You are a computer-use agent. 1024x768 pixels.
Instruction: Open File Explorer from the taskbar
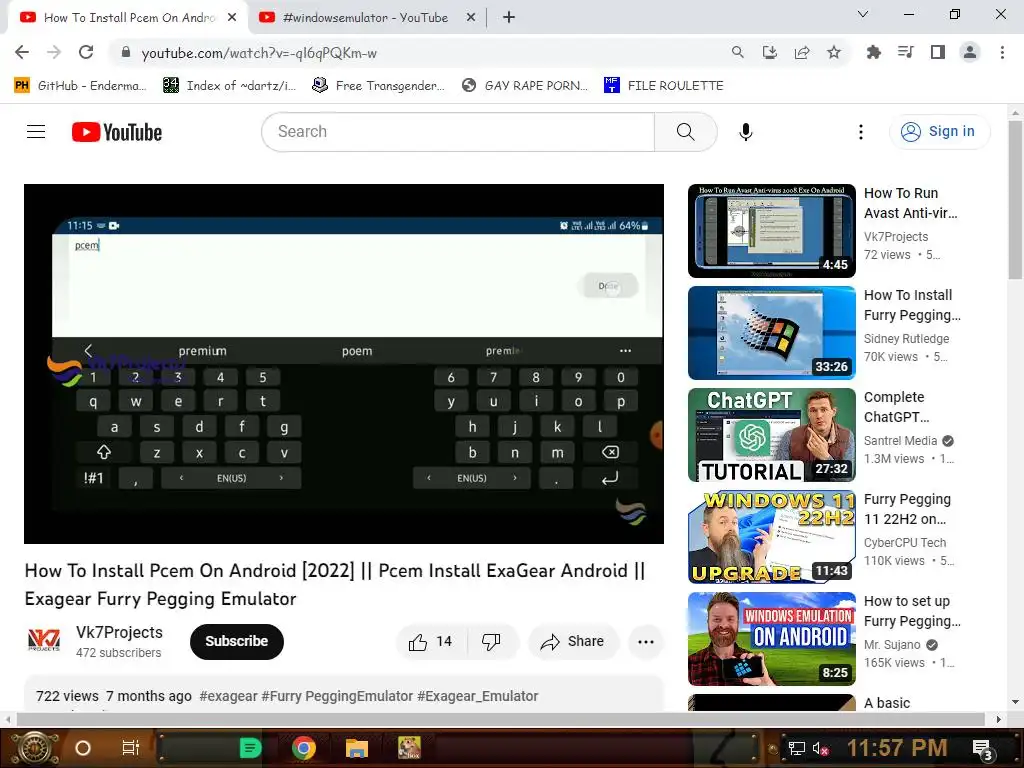click(357, 748)
